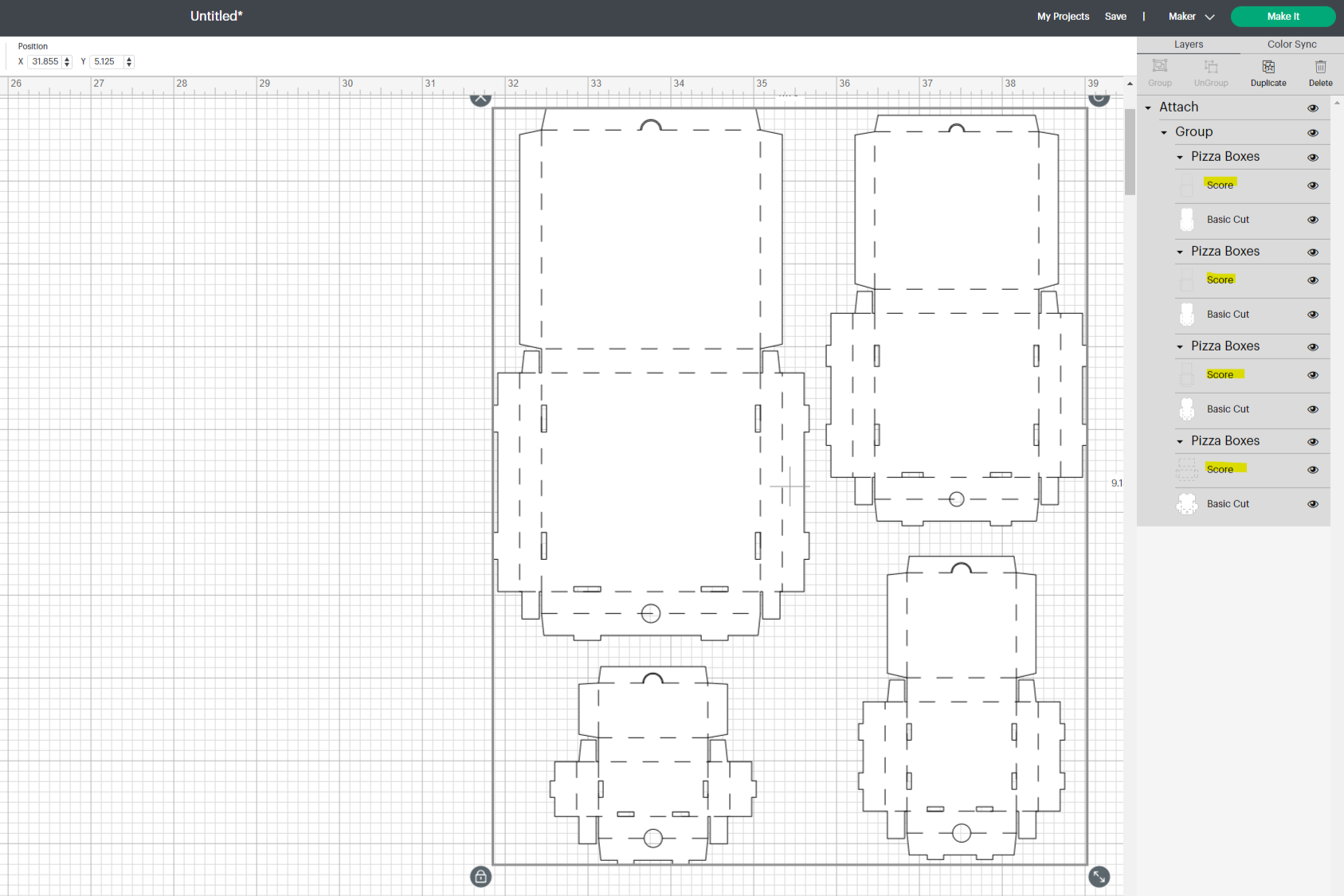Open the Maker machine dropdown
Screen dimensions: 1344x896
pos(1190,16)
